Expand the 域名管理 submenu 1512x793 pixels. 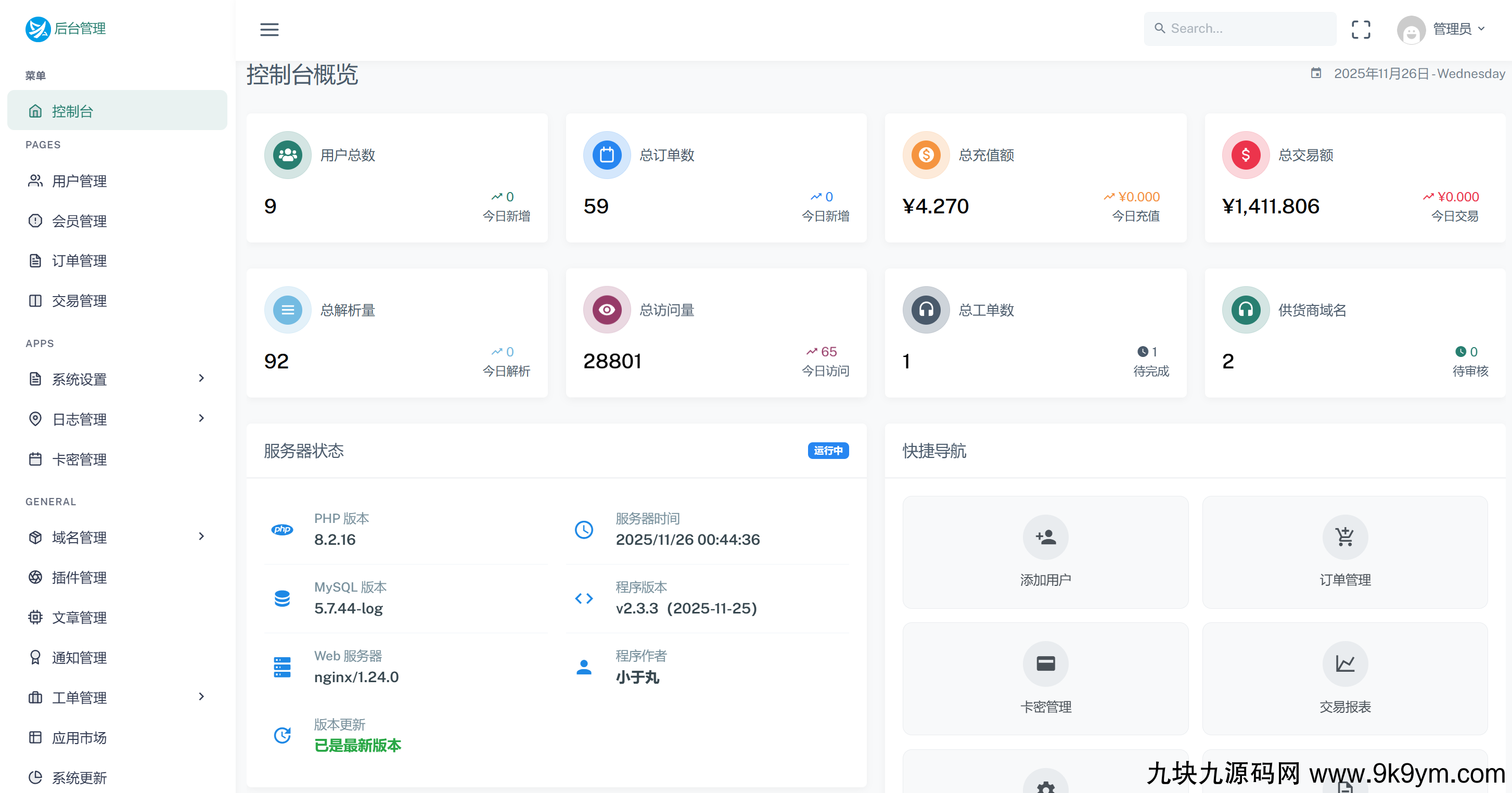coord(201,536)
